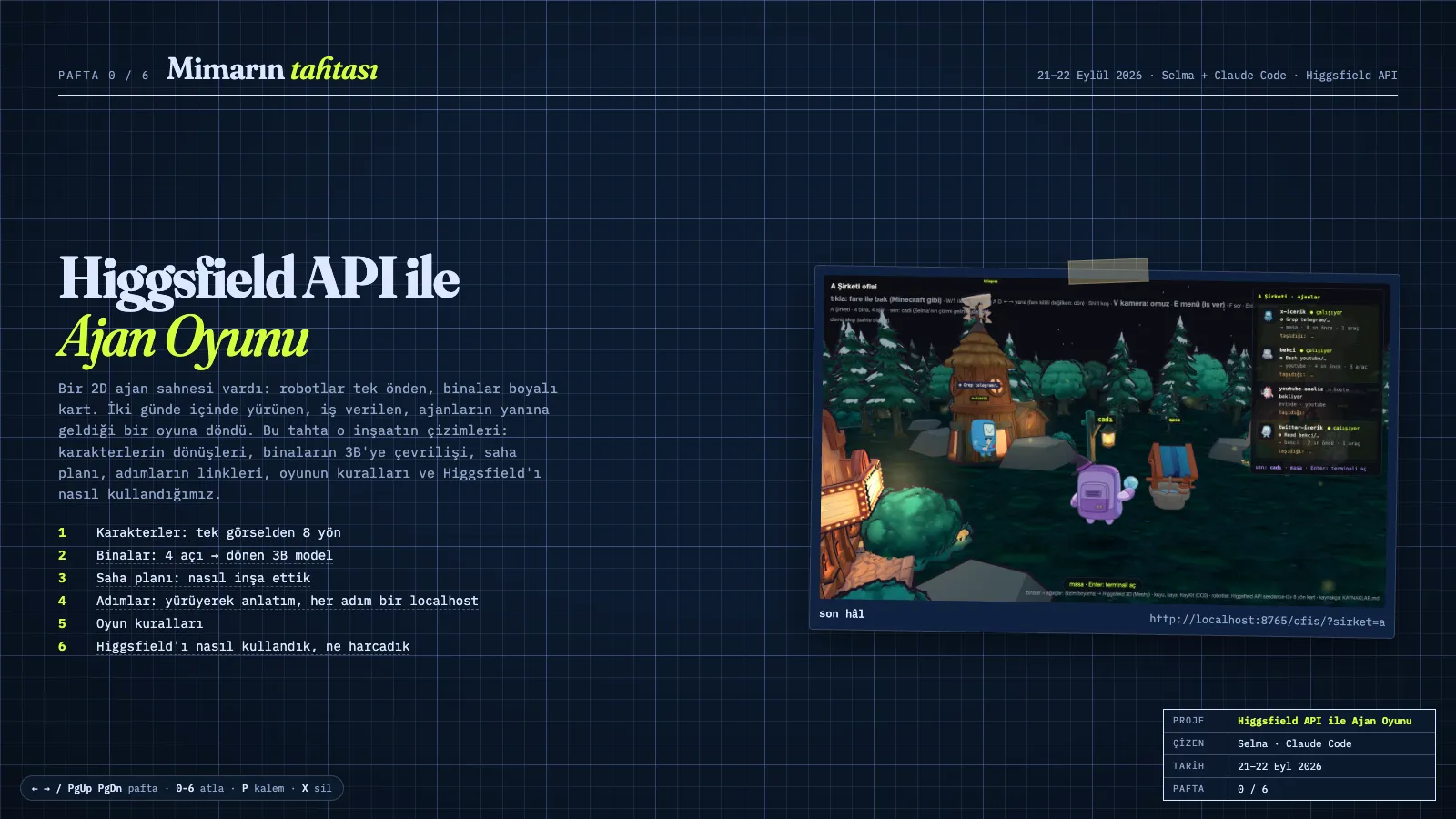Open 'Higgsfield'ı nasıl kullandık, ne harcadık'
The height and width of the screenshot is (819, 1456).
pos(253,646)
